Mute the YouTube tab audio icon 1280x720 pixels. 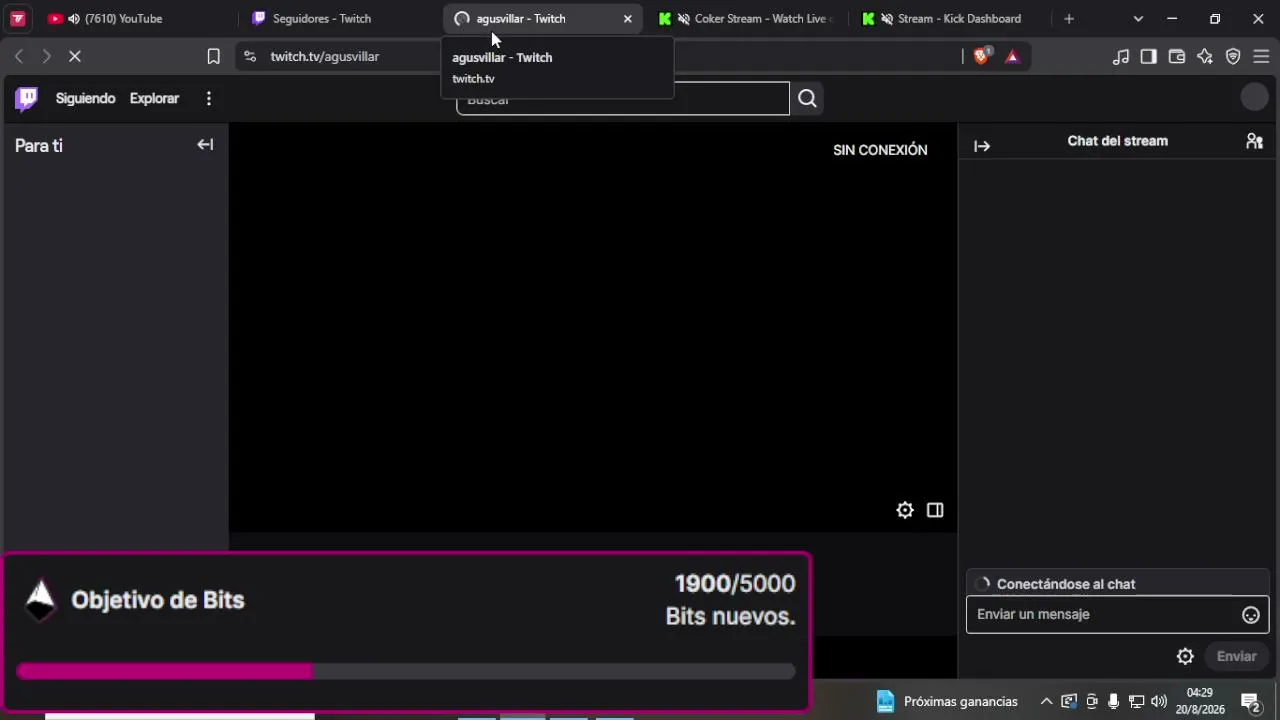click(x=74, y=18)
